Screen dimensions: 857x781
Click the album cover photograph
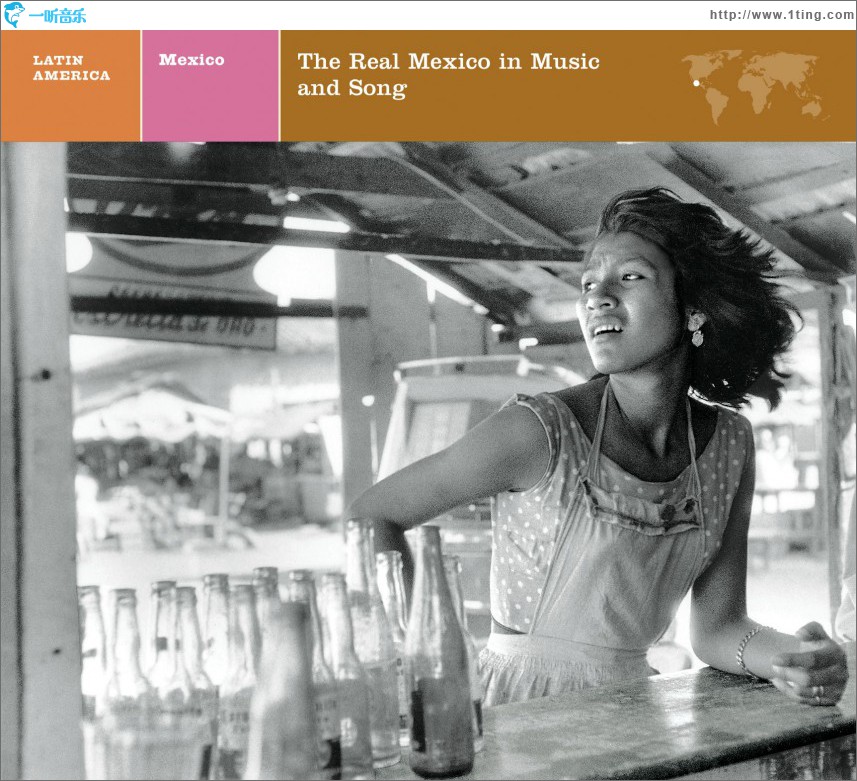428,461
